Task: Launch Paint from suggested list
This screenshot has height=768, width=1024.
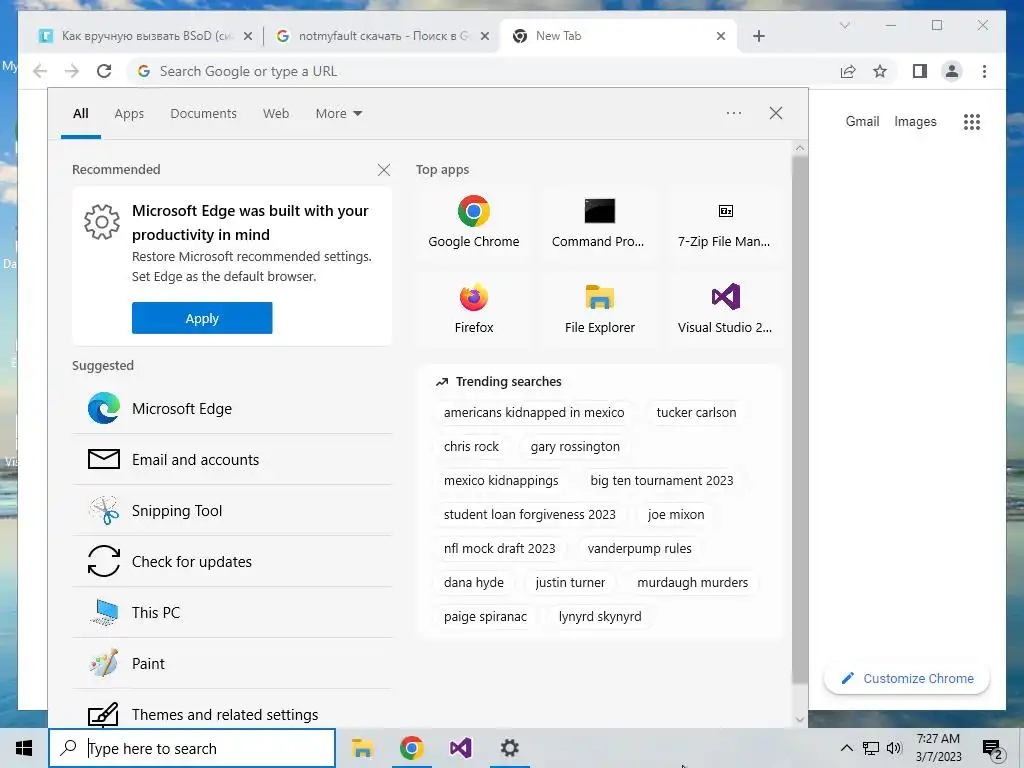Action: tap(232, 663)
